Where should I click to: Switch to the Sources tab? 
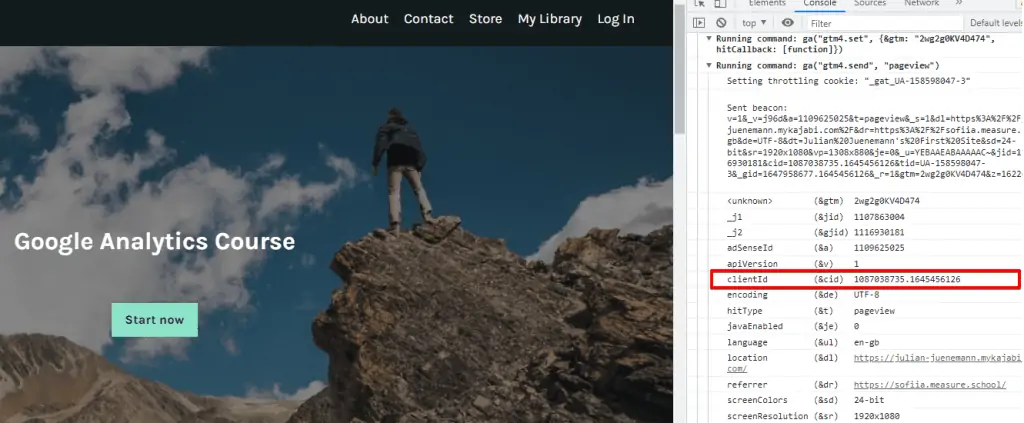click(870, 4)
